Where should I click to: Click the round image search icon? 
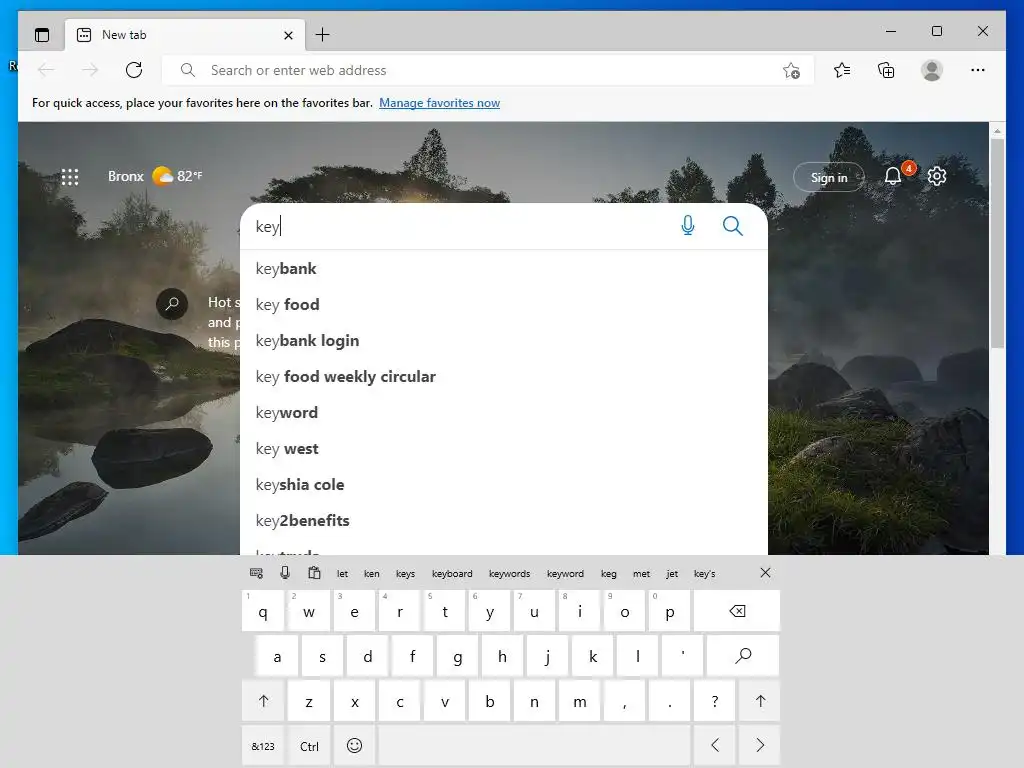click(172, 304)
